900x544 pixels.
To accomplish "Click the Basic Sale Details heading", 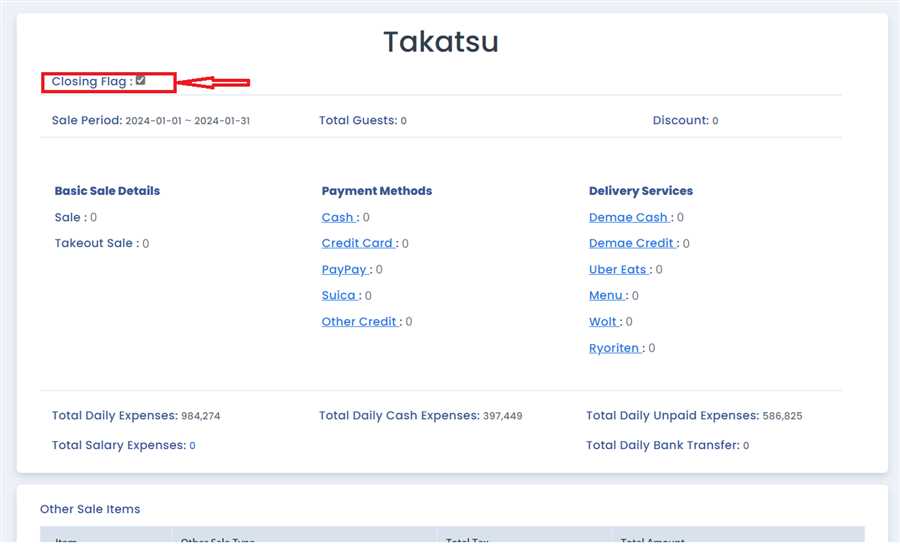I will point(107,190).
